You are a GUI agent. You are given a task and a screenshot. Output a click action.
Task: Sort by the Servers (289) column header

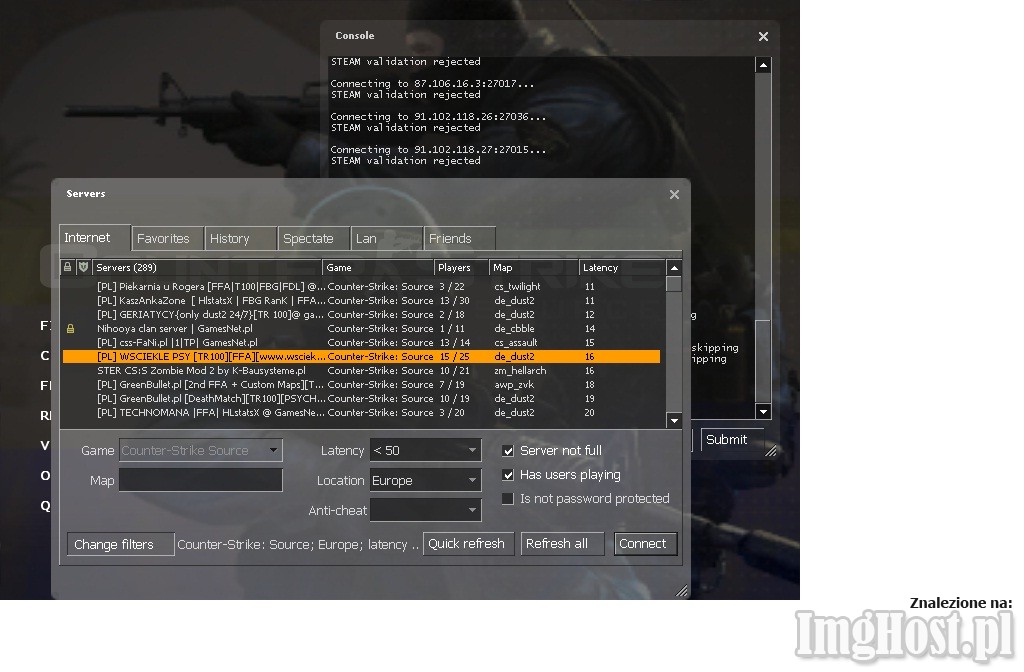[208, 267]
